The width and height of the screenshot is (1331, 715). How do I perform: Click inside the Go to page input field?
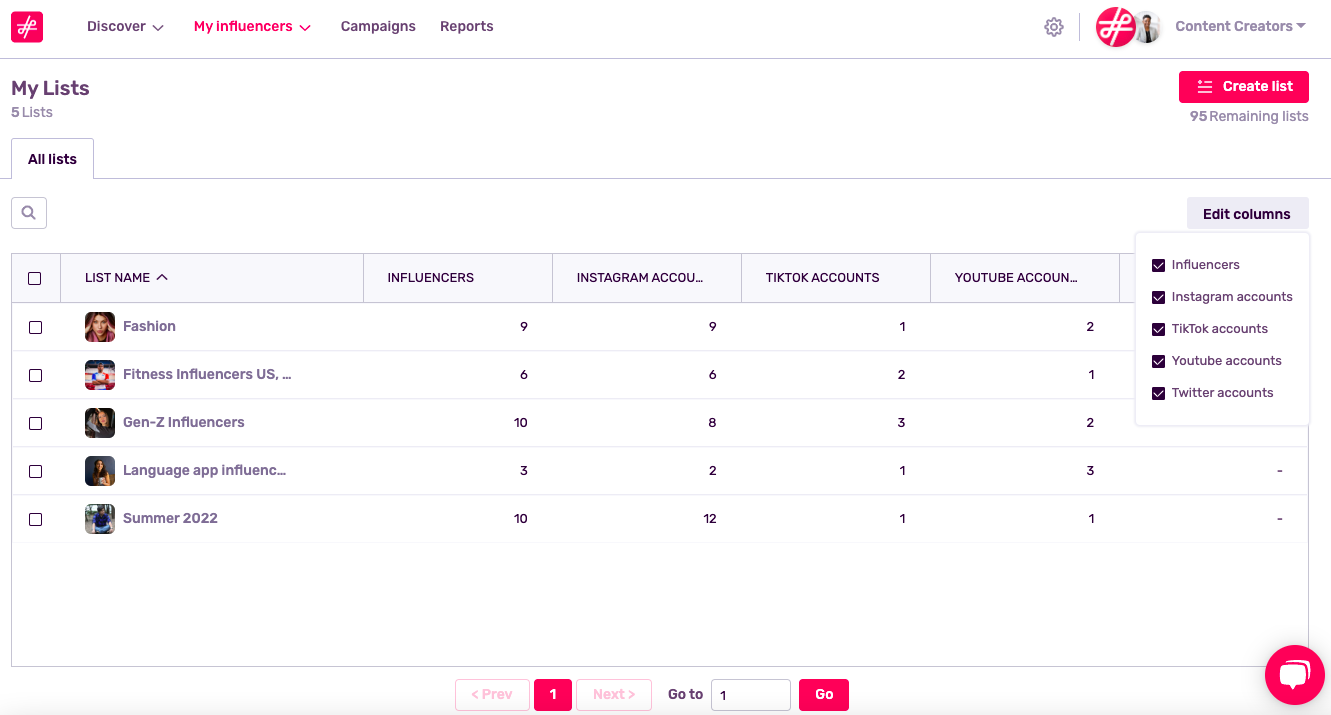tap(750, 694)
